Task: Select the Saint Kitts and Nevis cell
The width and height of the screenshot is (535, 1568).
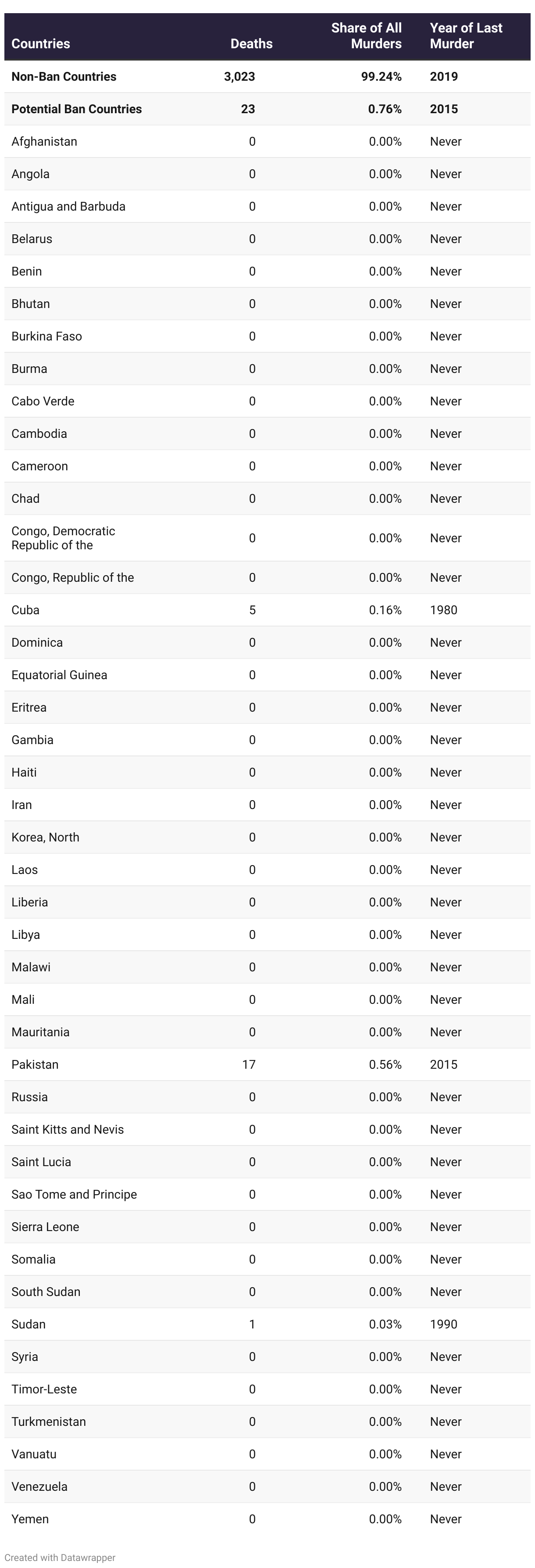Action: [68, 1130]
